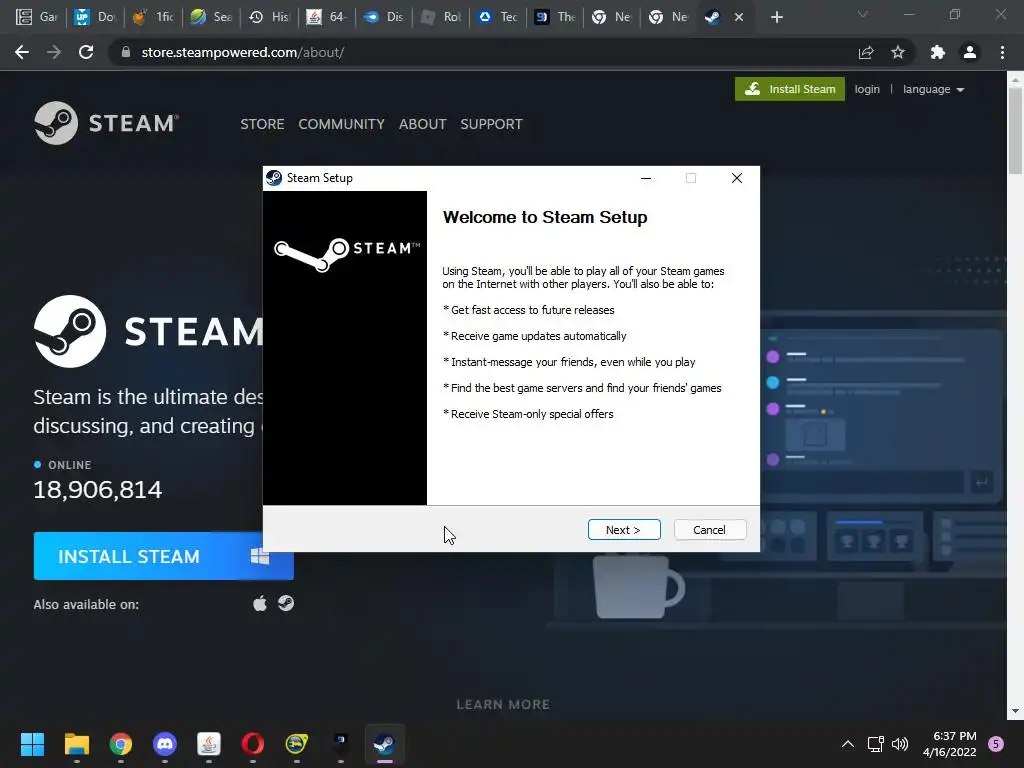Open the Windows Start menu
The width and height of the screenshot is (1024, 768).
[32, 744]
